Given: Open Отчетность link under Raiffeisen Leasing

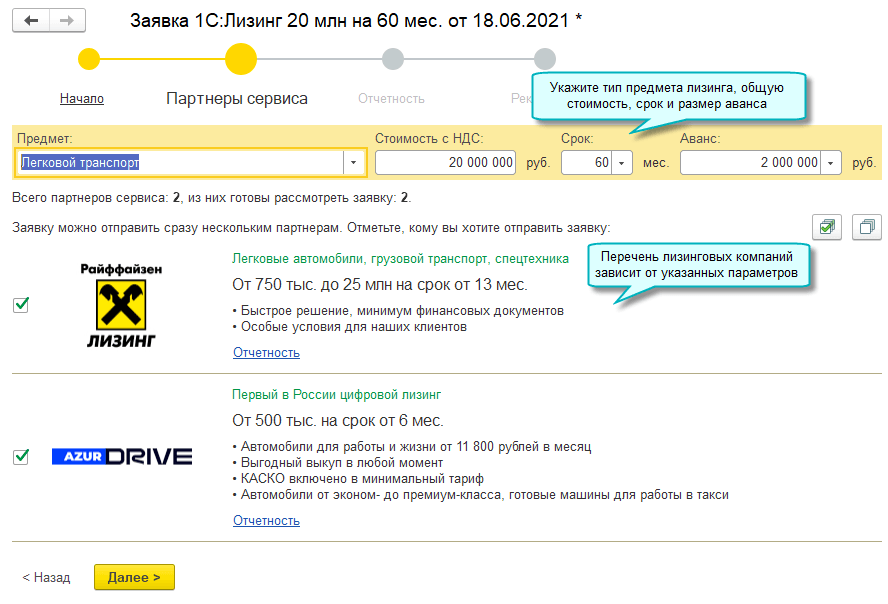Looking at the screenshot, I should (x=266, y=352).
